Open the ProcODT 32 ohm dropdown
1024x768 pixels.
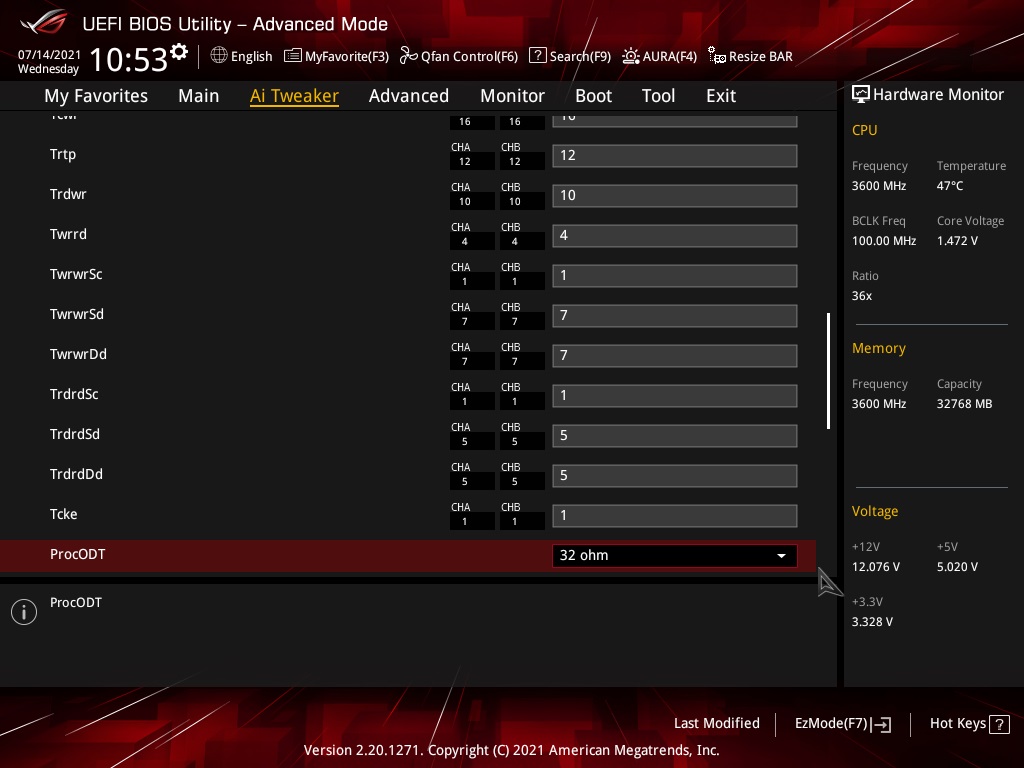pos(675,555)
